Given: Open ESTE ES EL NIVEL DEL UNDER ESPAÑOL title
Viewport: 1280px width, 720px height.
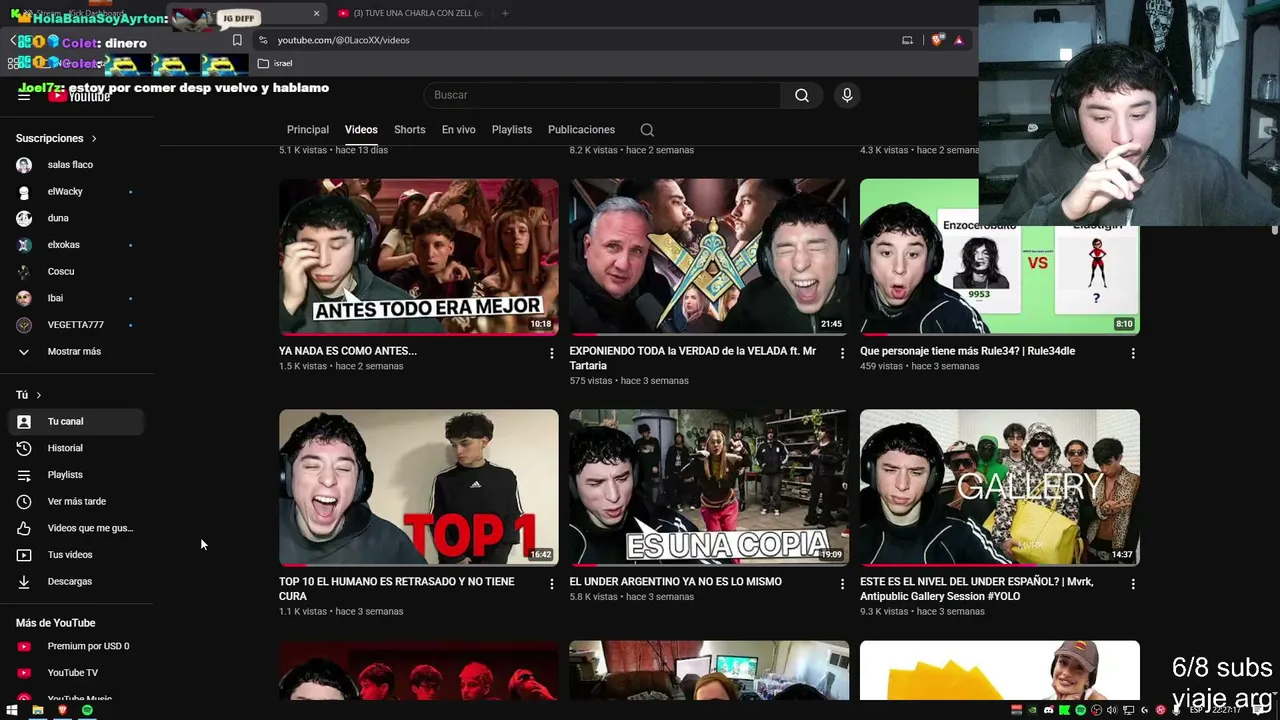Looking at the screenshot, I should click(x=977, y=588).
